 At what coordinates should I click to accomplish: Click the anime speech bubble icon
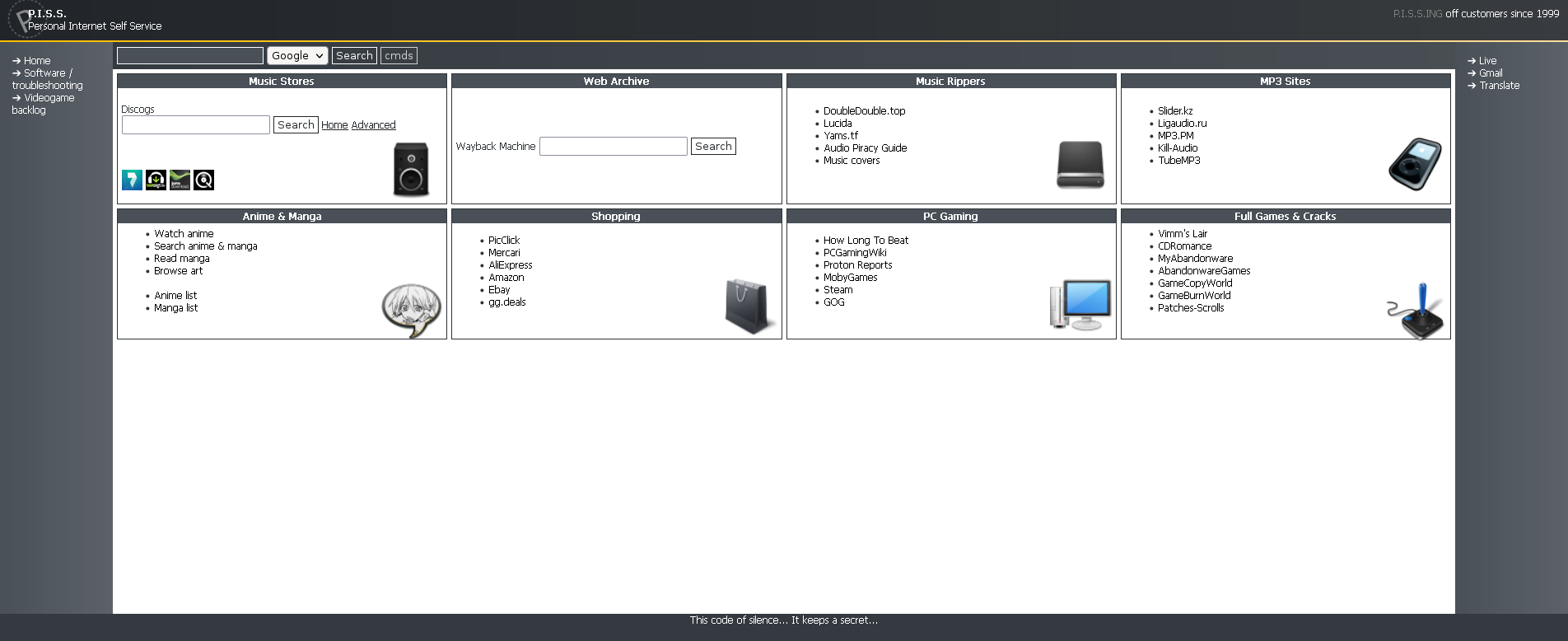(x=411, y=310)
